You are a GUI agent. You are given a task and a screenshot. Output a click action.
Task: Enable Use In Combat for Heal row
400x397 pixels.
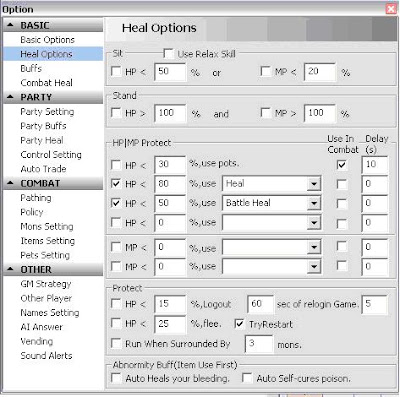(342, 184)
